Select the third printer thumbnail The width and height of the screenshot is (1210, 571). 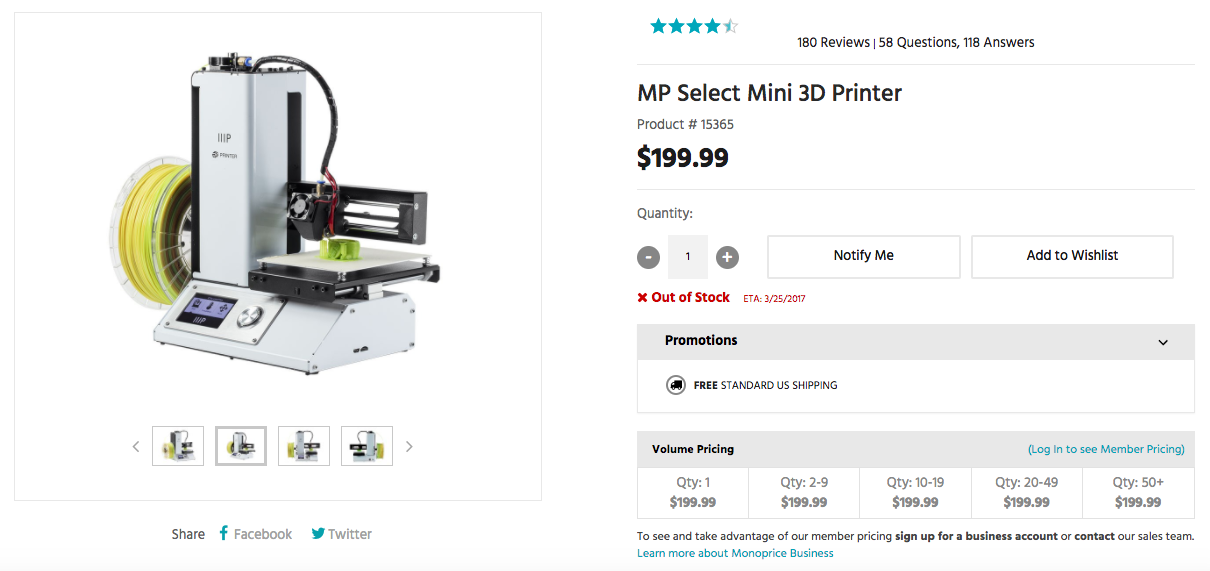[304, 446]
